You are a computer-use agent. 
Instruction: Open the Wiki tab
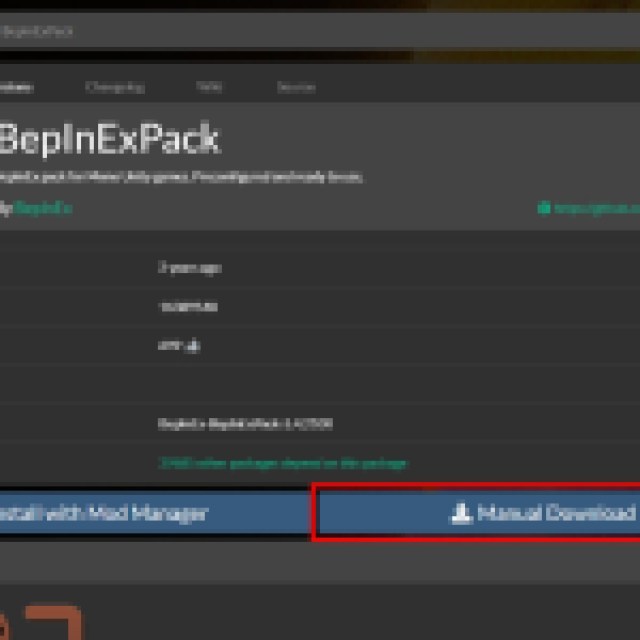coord(209,88)
